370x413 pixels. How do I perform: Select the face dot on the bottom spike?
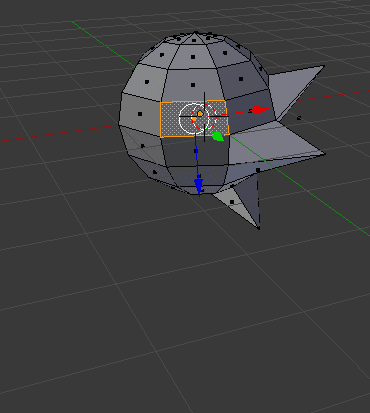(x=232, y=202)
